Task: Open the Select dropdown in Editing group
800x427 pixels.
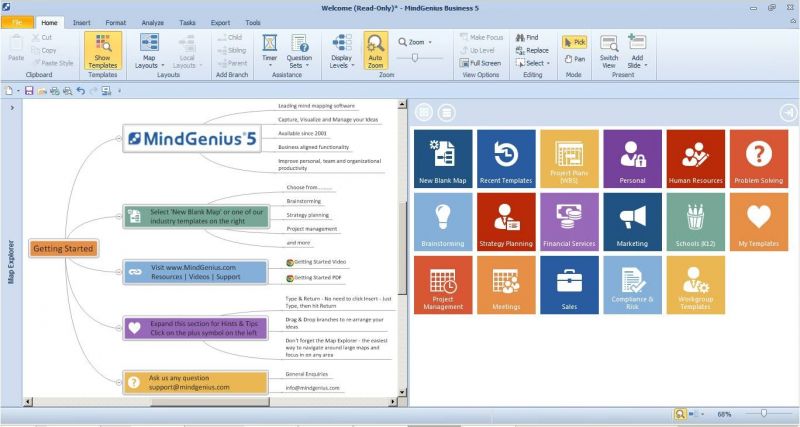Action: 533,63
